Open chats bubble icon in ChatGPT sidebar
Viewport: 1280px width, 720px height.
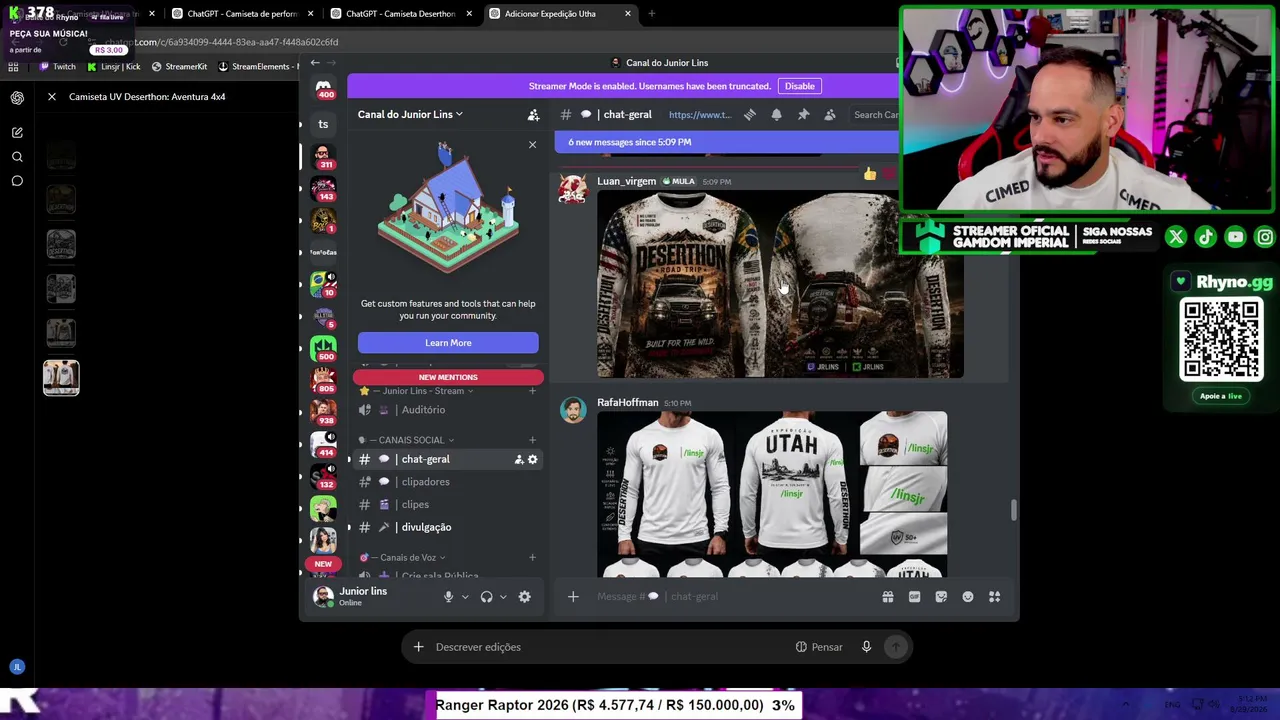pos(17,181)
